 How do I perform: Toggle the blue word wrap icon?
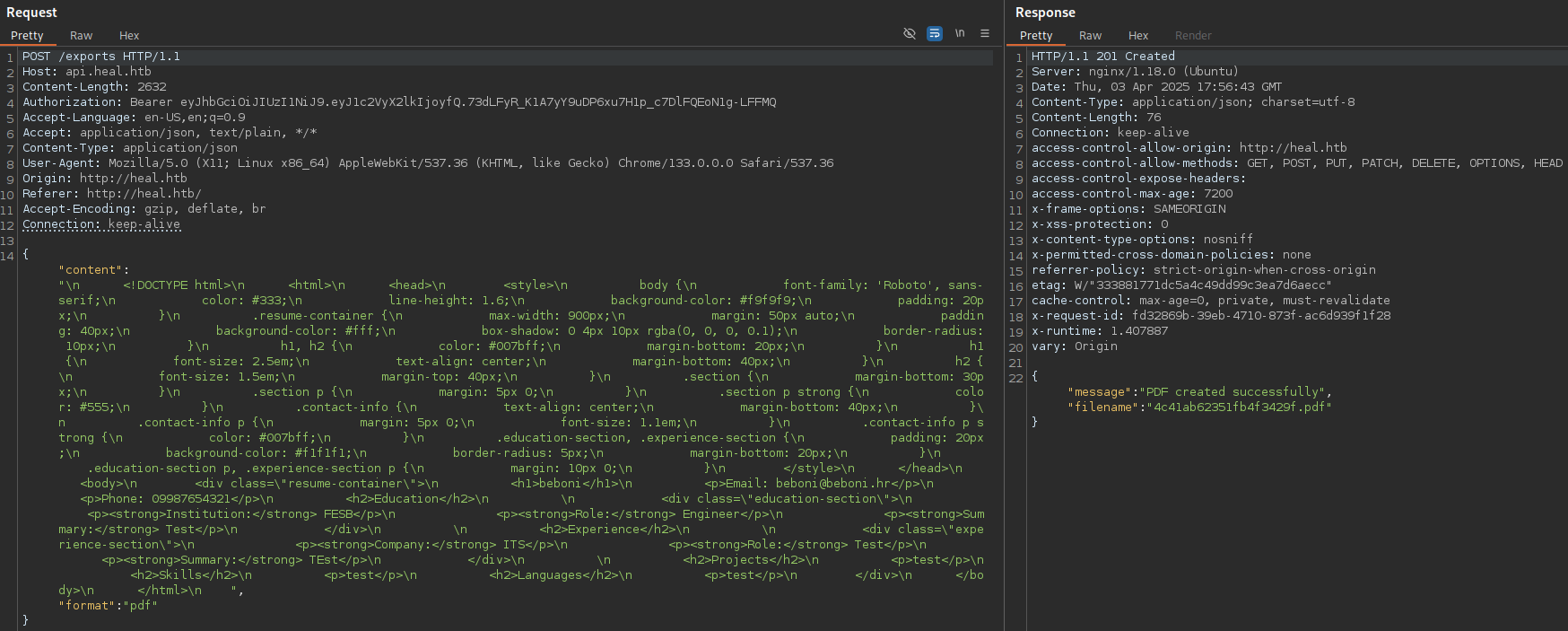(x=935, y=33)
